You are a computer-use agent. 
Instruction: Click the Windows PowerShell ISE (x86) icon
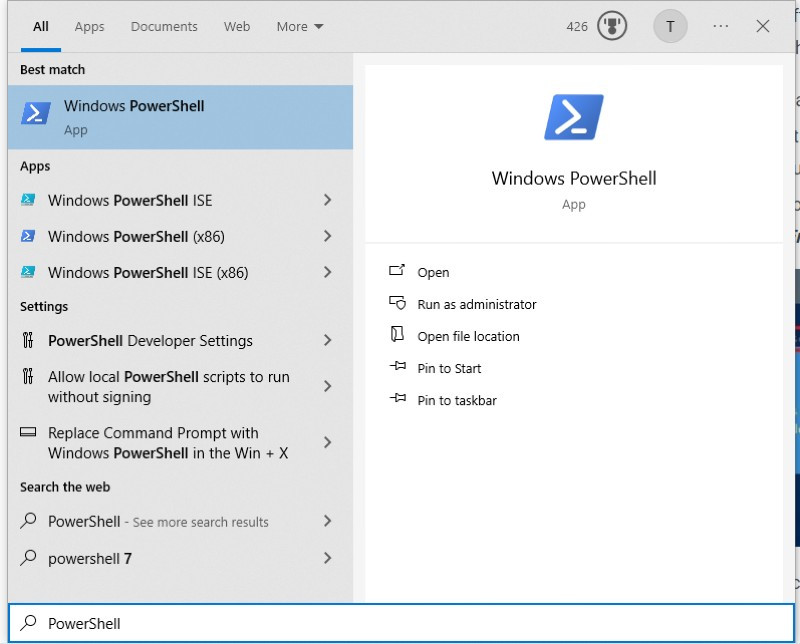click(x=28, y=272)
